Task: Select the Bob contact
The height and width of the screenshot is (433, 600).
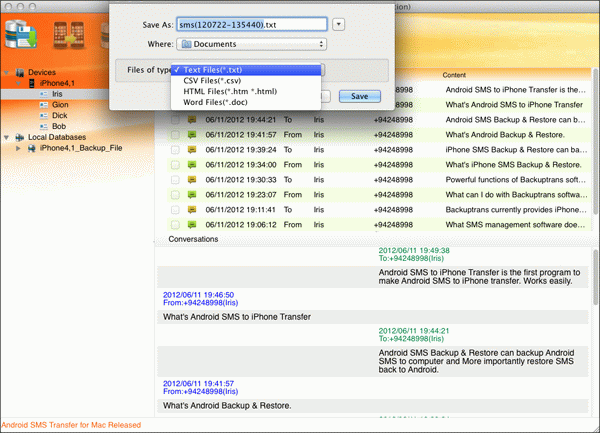Action: [59, 126]
